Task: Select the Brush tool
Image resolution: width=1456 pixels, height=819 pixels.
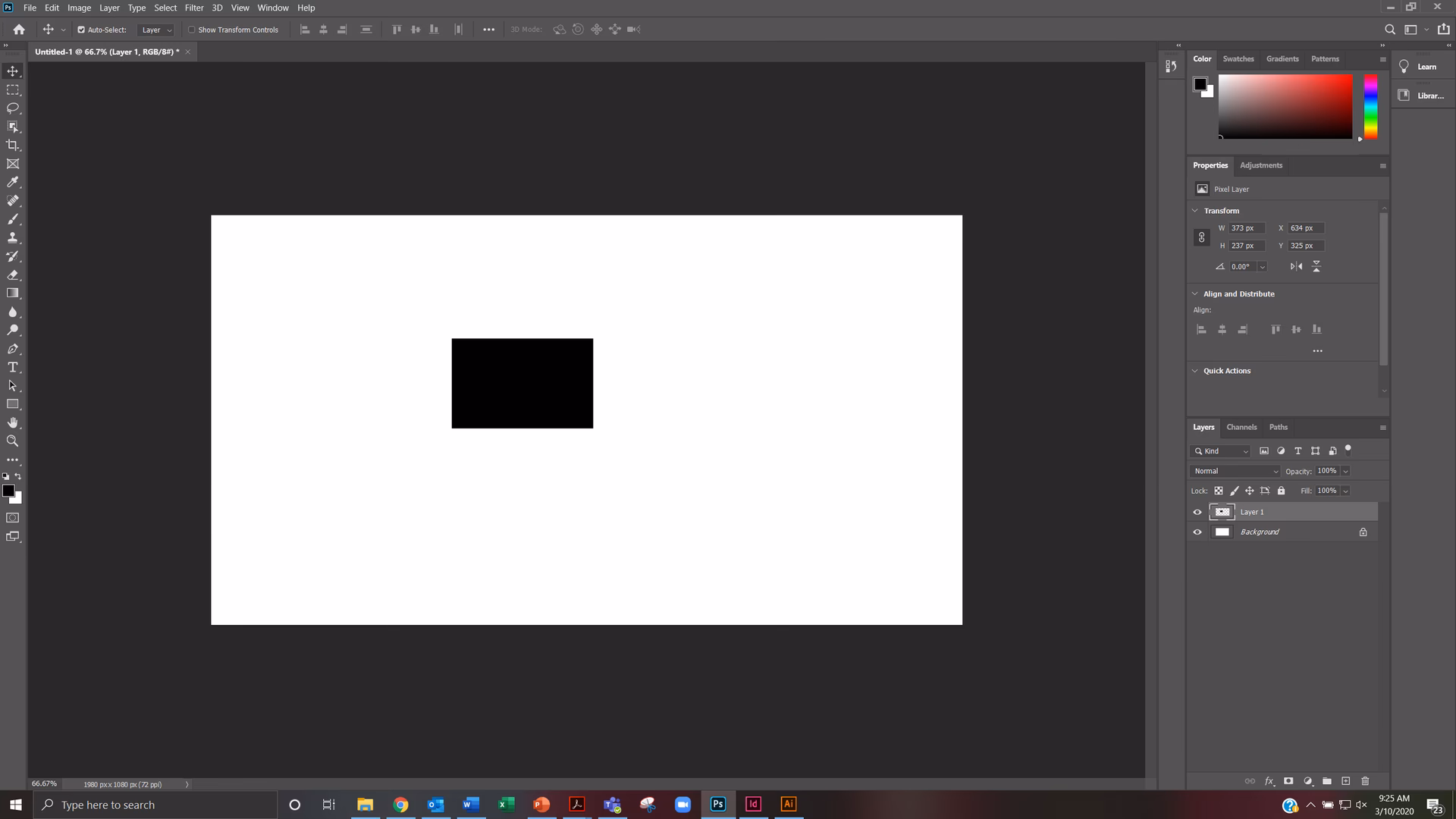Action: [12, 219]
